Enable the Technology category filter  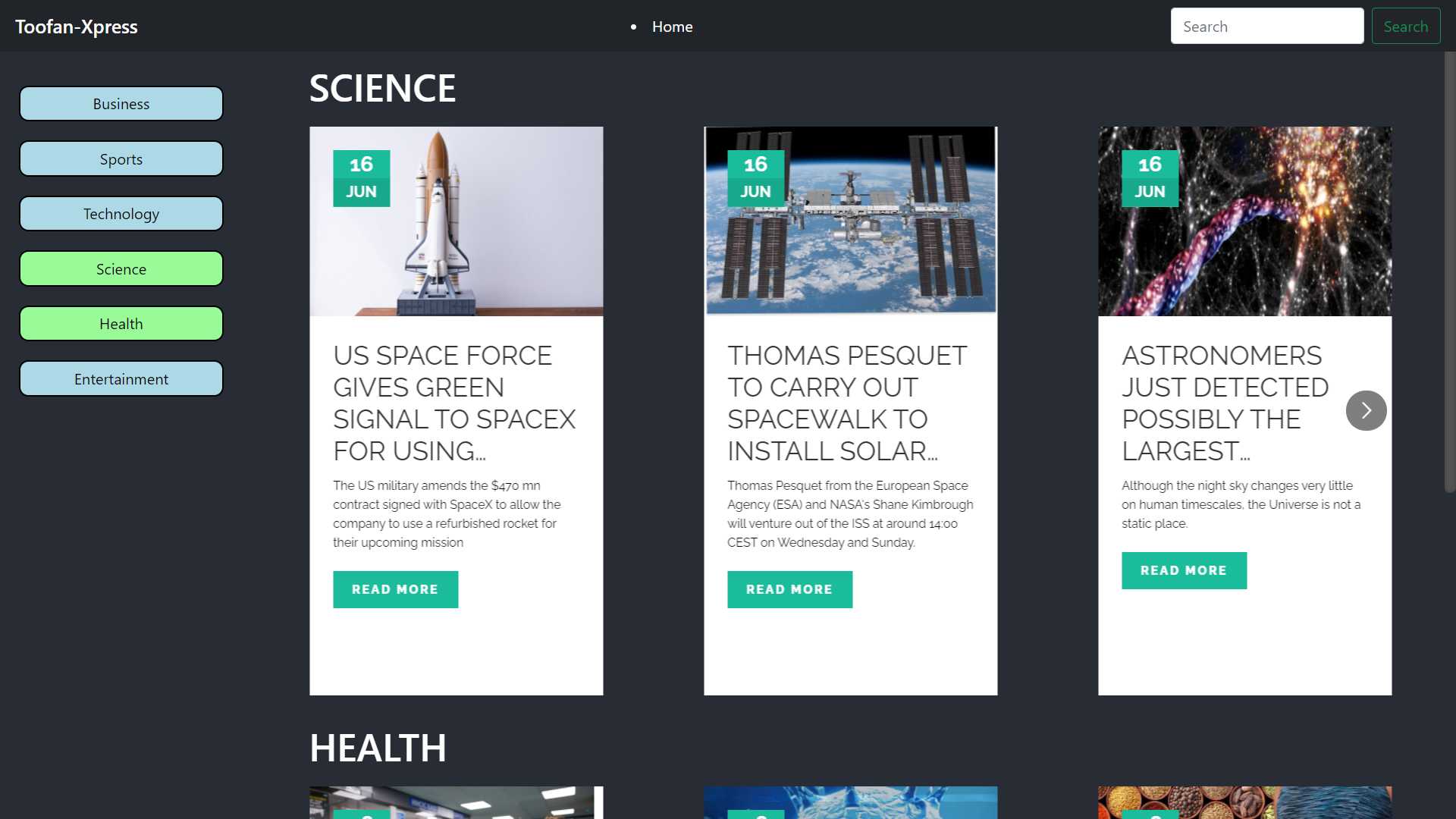[121, 214]
